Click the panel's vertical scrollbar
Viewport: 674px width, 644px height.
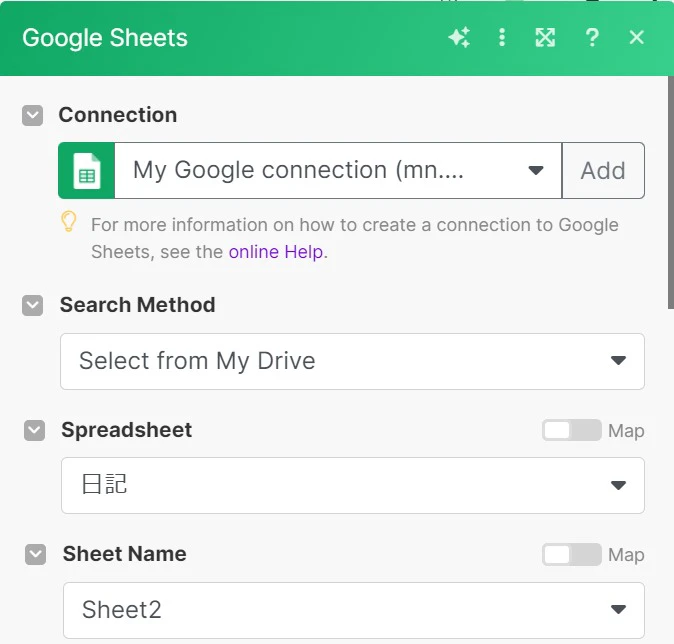click(x=671, y=192)
